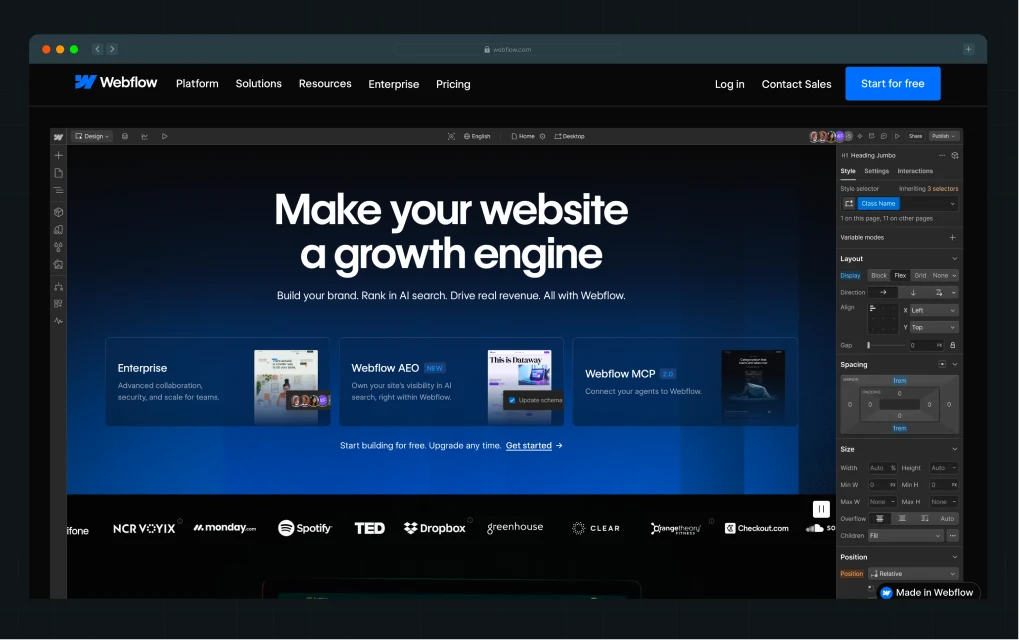Open the Style selectors droplets icon
This screenshot has width=1019, height=640.
point(58,247)
